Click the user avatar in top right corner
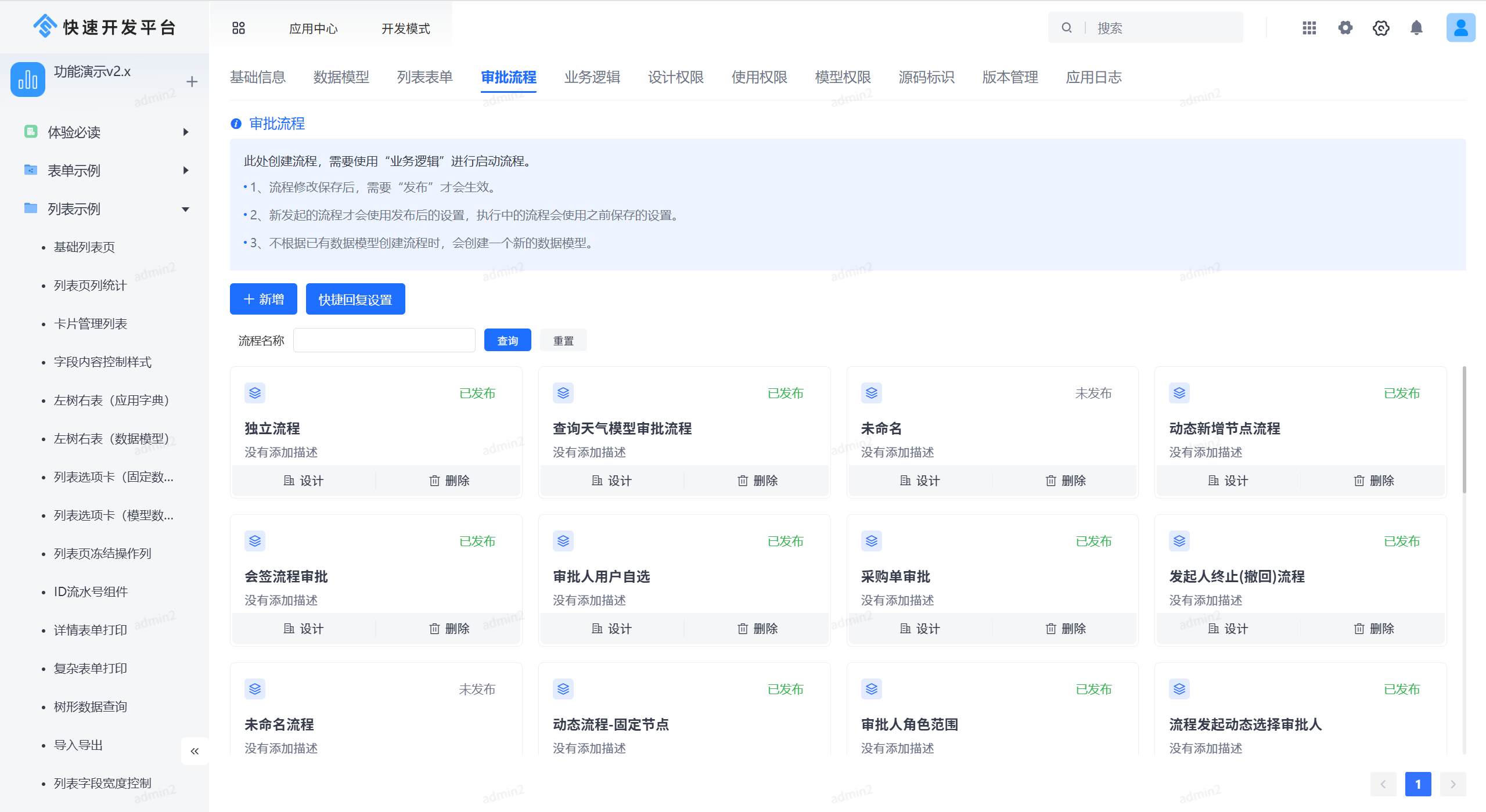The width and height of the screenshot is (1486, 812). tap(1460, 27)
